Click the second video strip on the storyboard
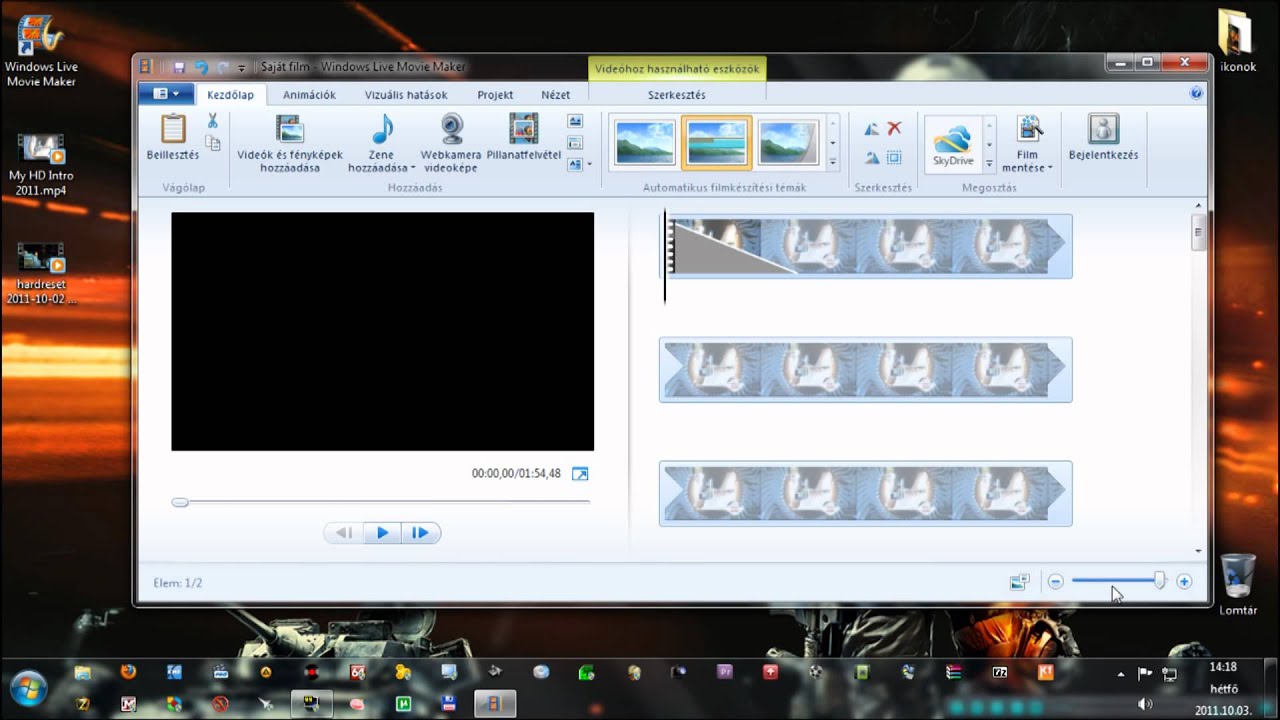 click(866, 370)
